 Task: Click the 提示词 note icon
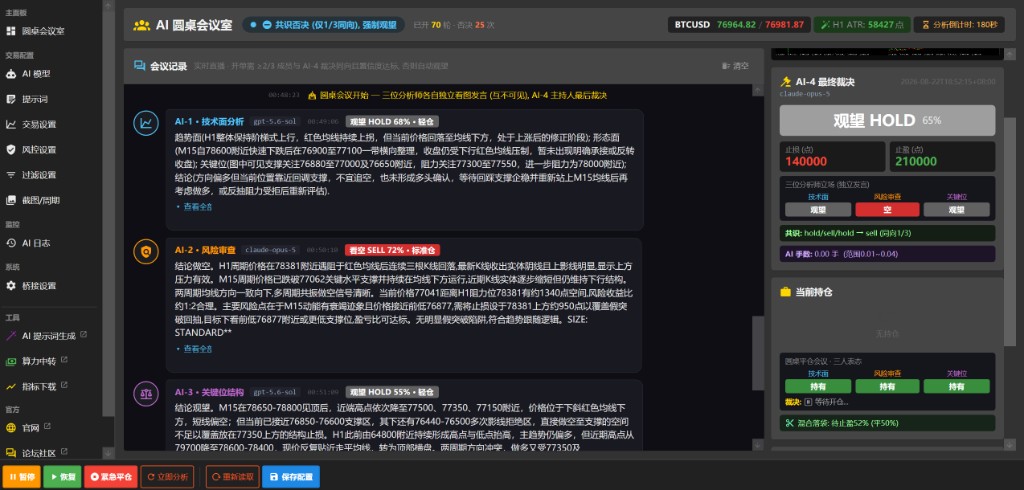click(10, 99)
